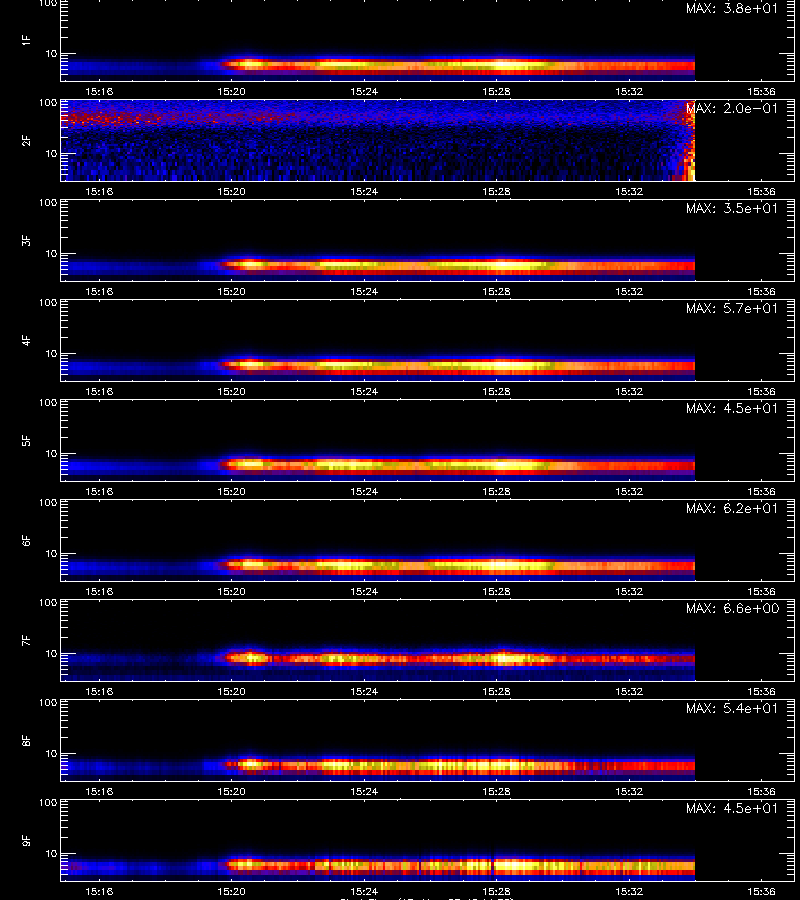Click the 15:16 time label below panel 4F
The height and width of the screenshot is (900, 800).
click(x=99, y=391)
